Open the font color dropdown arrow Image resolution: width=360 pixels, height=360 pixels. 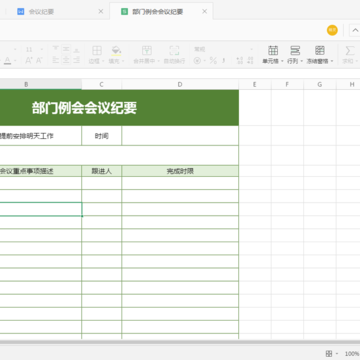click(15, 61)
